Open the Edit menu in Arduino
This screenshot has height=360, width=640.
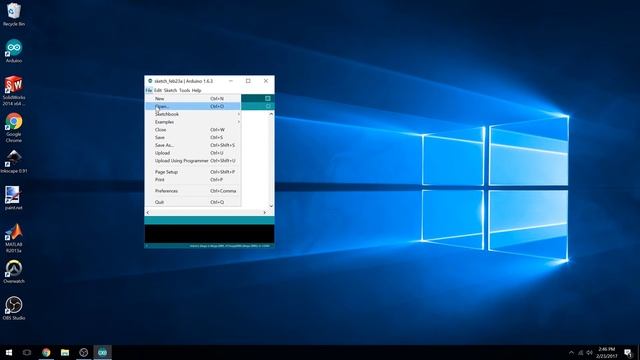click(158, 90)
